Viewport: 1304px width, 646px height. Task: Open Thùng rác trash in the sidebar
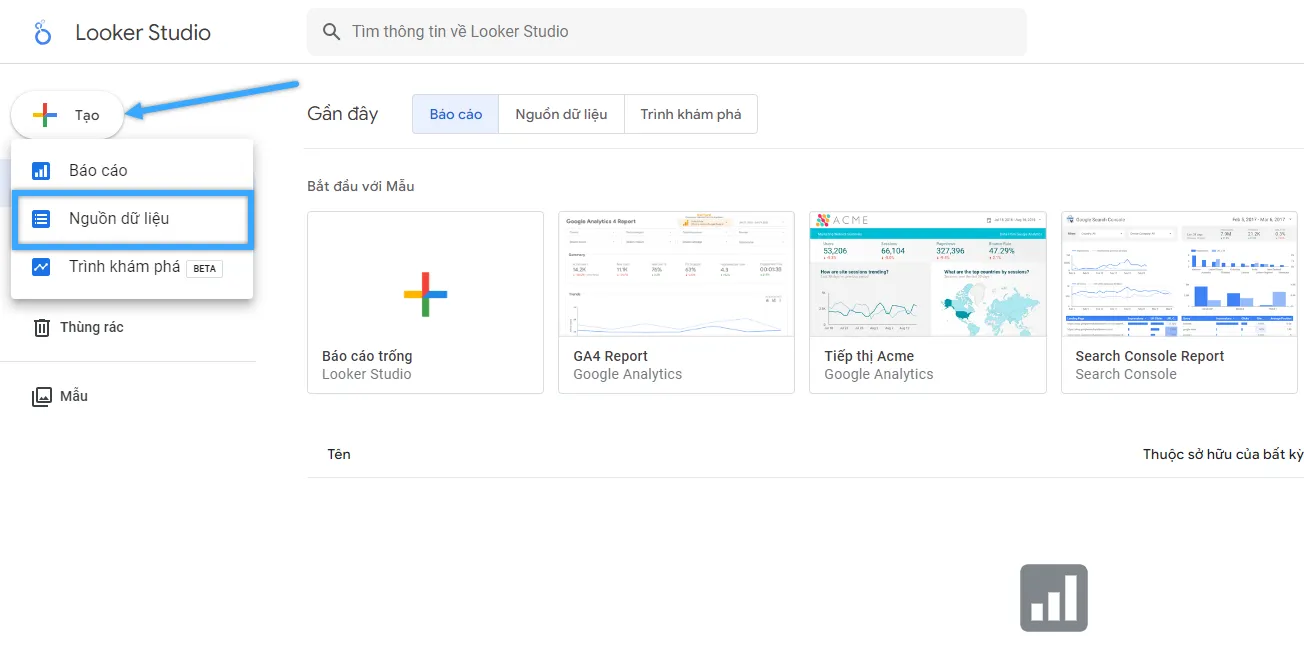pos(78,327)
